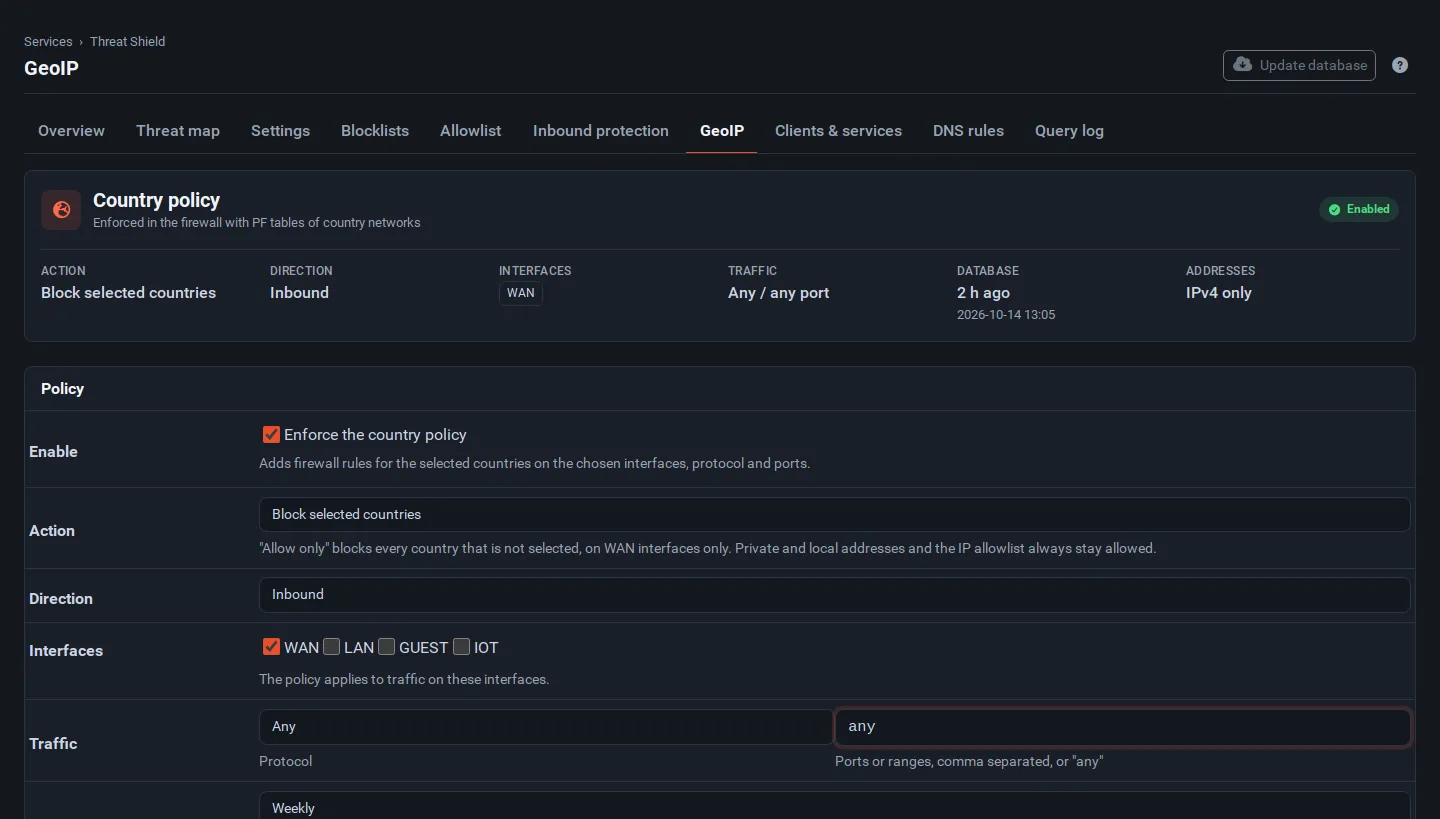Image resolution: width=1440 pixels, height=819 pixels.
Task: Click the green Enabled status badge
Action: tap(1359, 209)
